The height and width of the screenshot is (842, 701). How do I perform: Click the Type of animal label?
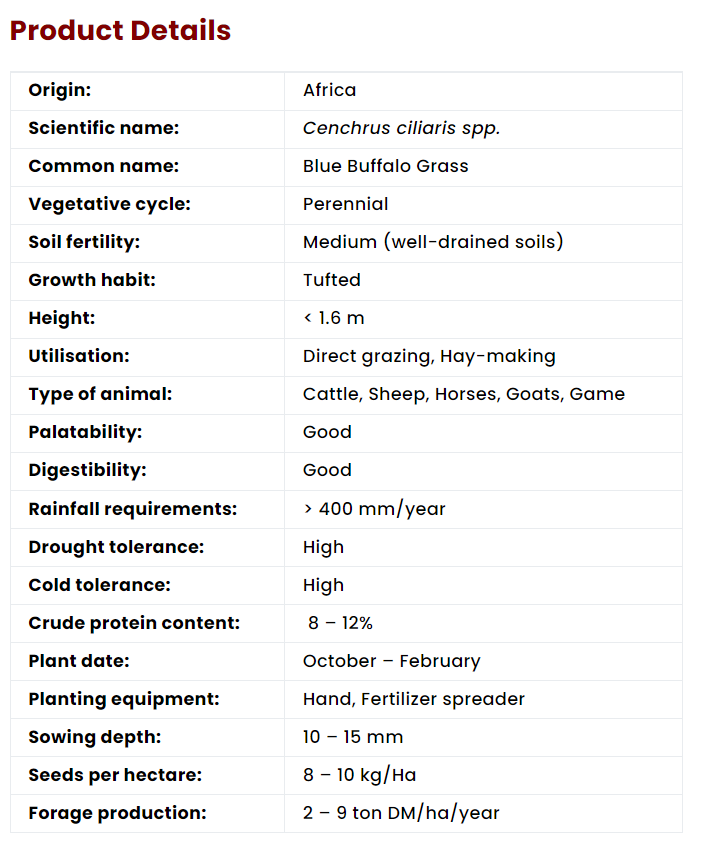click(x=100, y=394)
